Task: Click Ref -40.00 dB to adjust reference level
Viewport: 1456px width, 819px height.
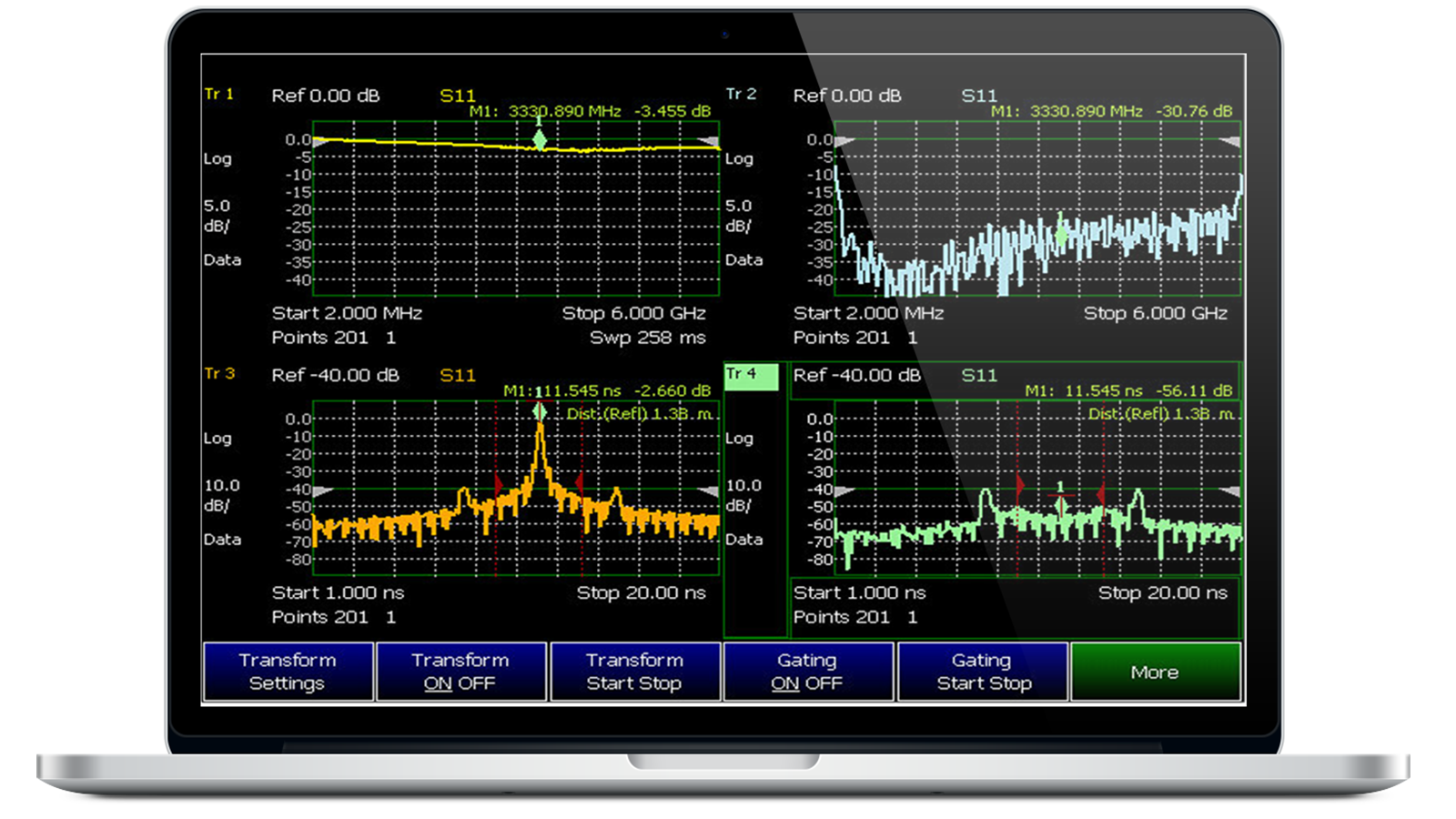Action: [x=337, y=374]
